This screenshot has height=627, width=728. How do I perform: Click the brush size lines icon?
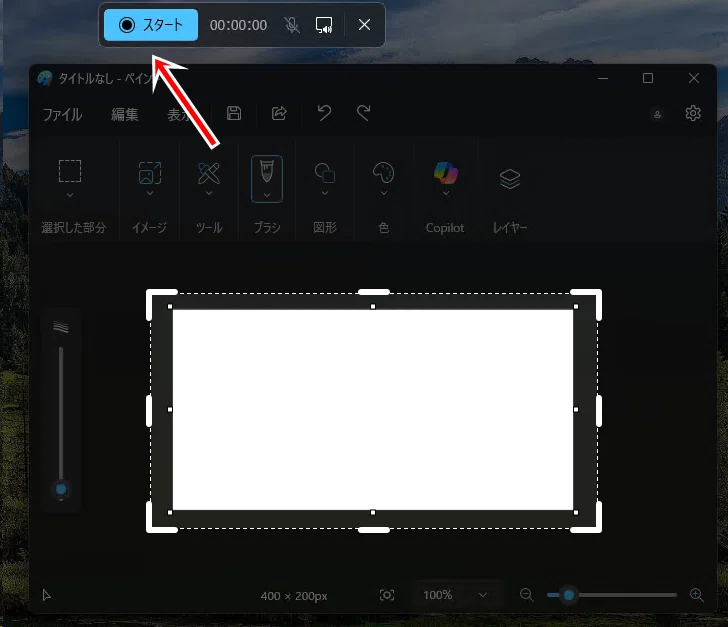pos(61,327)
